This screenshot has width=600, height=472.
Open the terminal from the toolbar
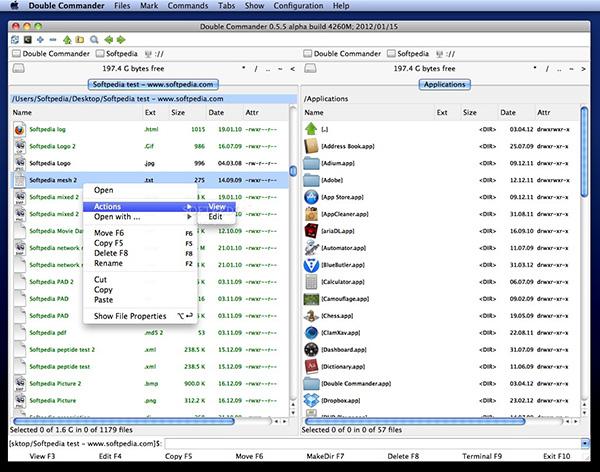point(28,39)
